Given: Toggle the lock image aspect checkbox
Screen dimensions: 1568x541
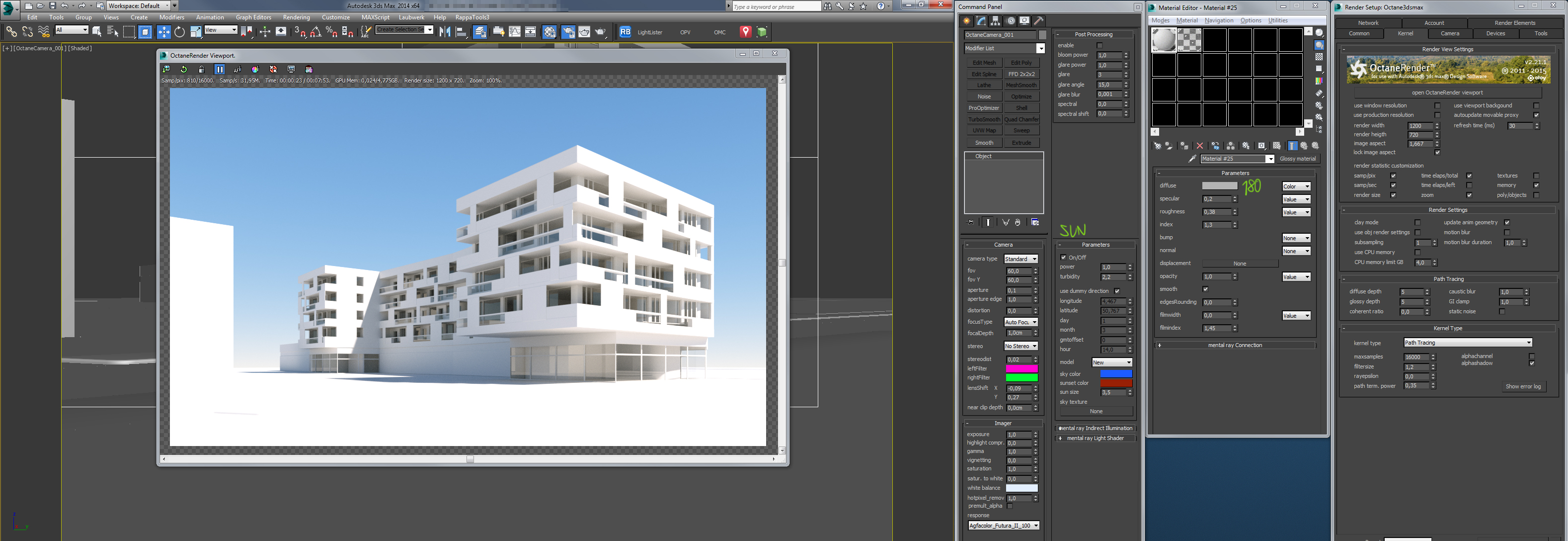Looking at the screenshot, I should pos(1437,152).
